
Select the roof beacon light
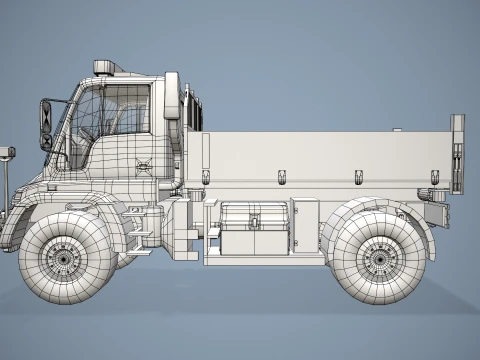(104, 68)
